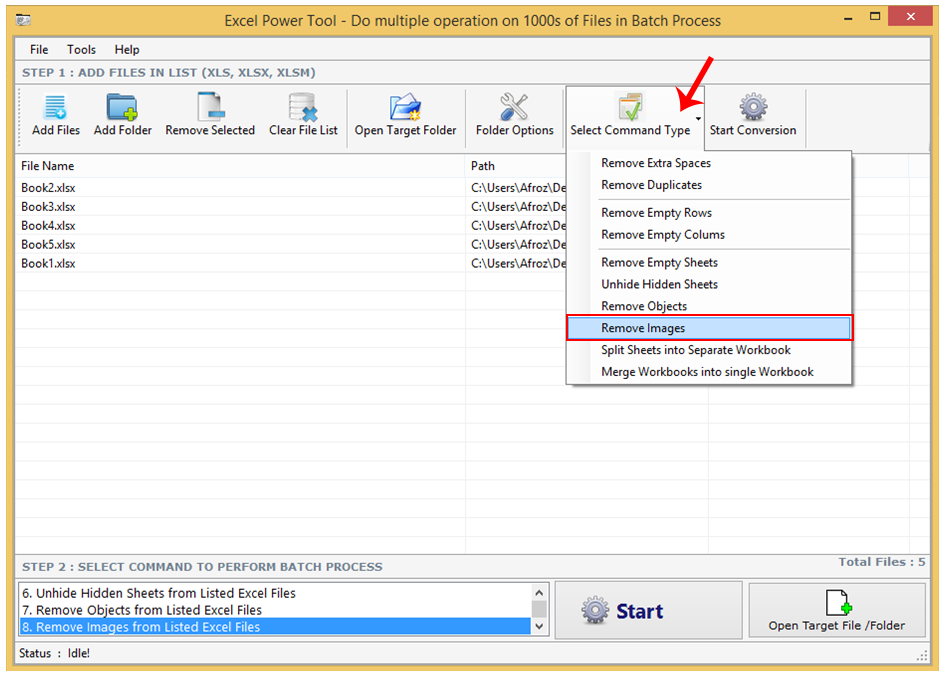Click the big Start button
Viewport: 946px width, 677px height.
(649, 611)
